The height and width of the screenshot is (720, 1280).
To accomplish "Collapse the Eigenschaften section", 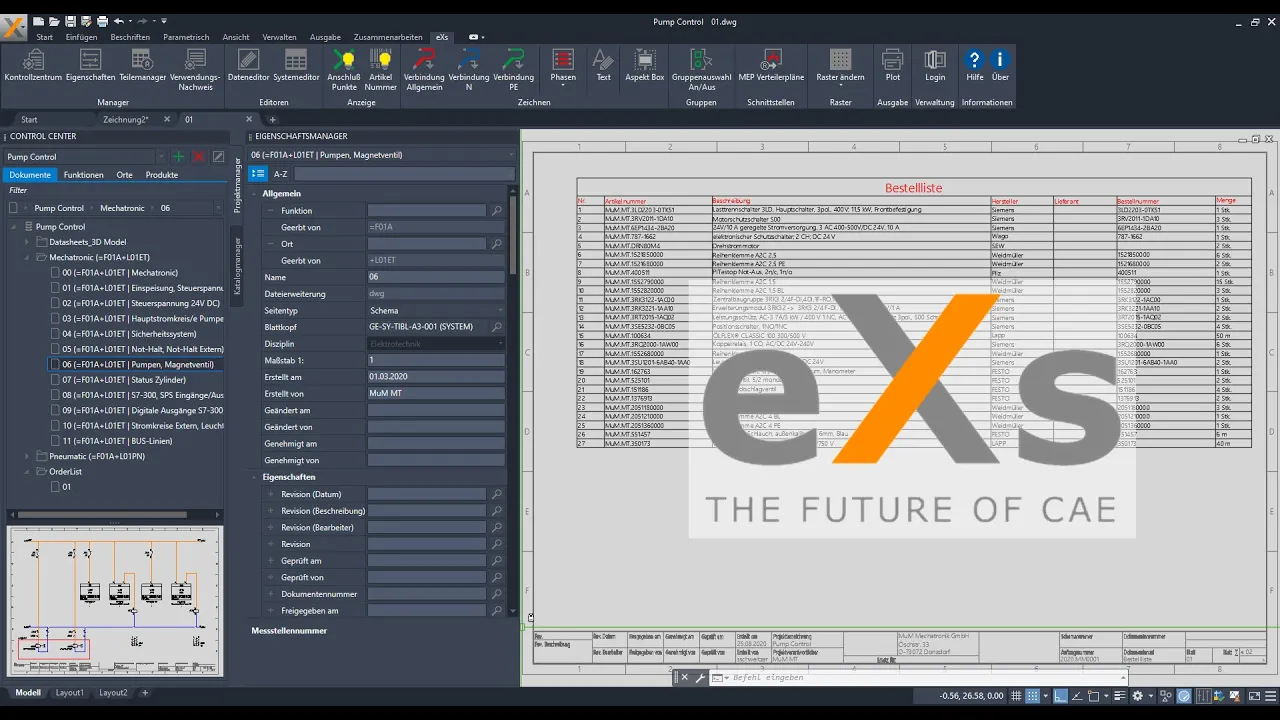I will [254, 478].
